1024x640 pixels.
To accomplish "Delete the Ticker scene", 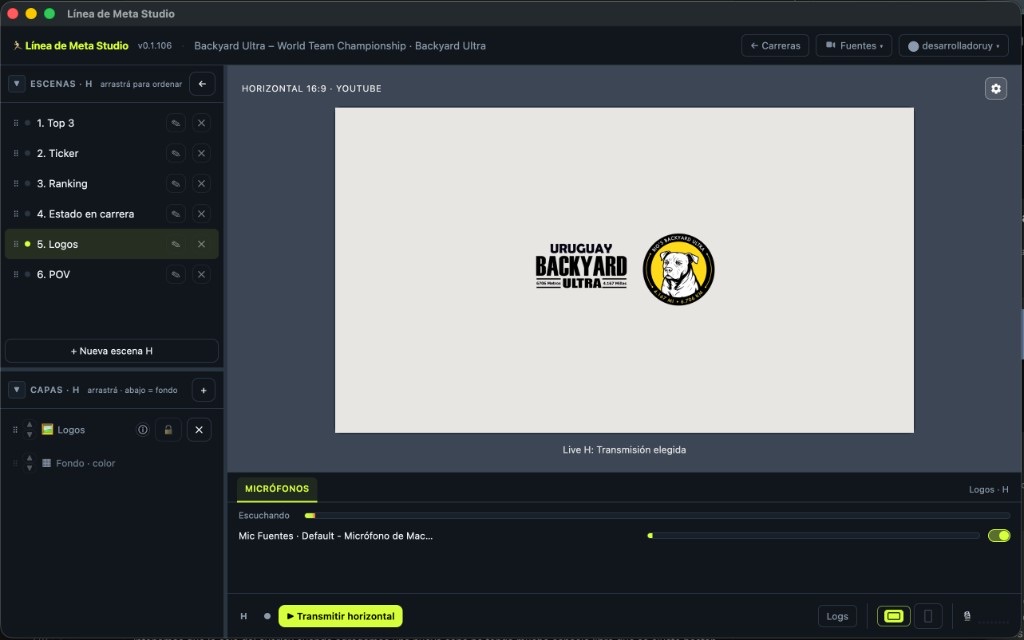I will point(201,153).
